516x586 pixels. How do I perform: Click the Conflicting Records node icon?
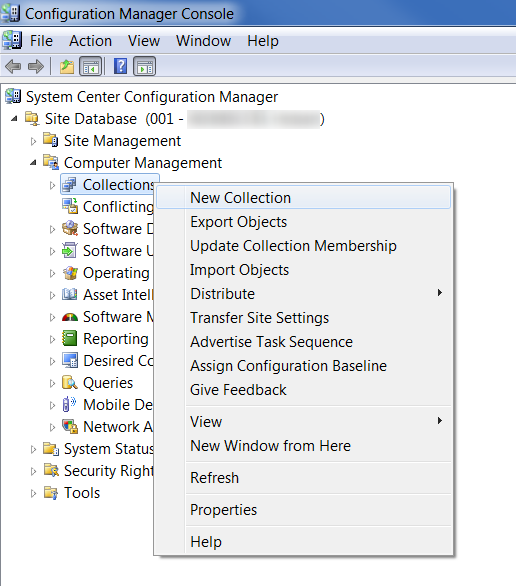(x=70, y=206)
